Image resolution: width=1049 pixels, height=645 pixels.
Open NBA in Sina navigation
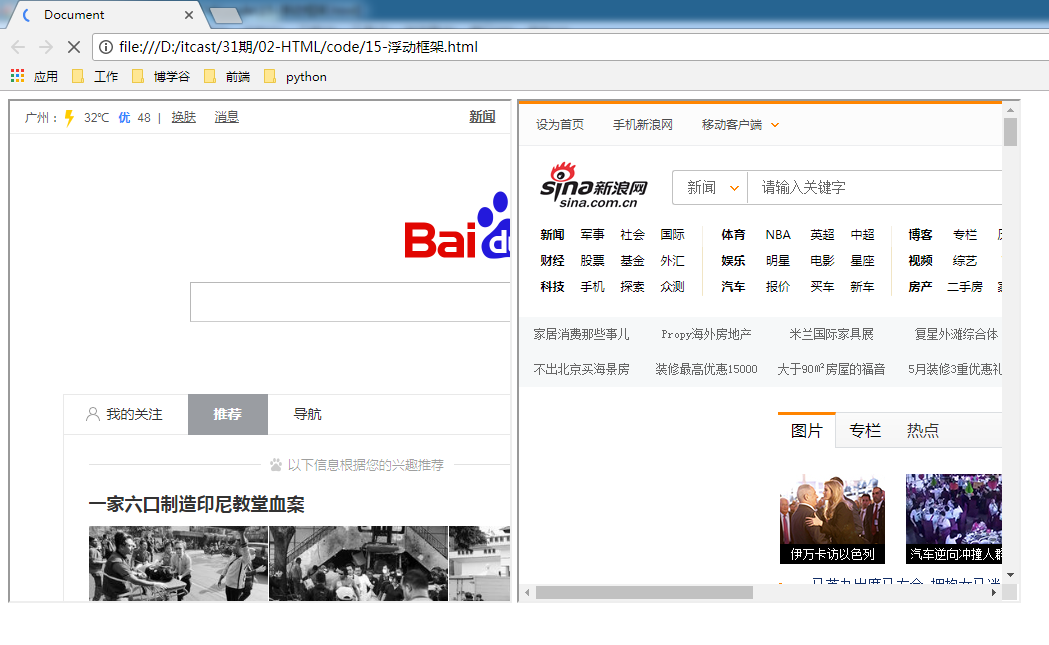778,235
